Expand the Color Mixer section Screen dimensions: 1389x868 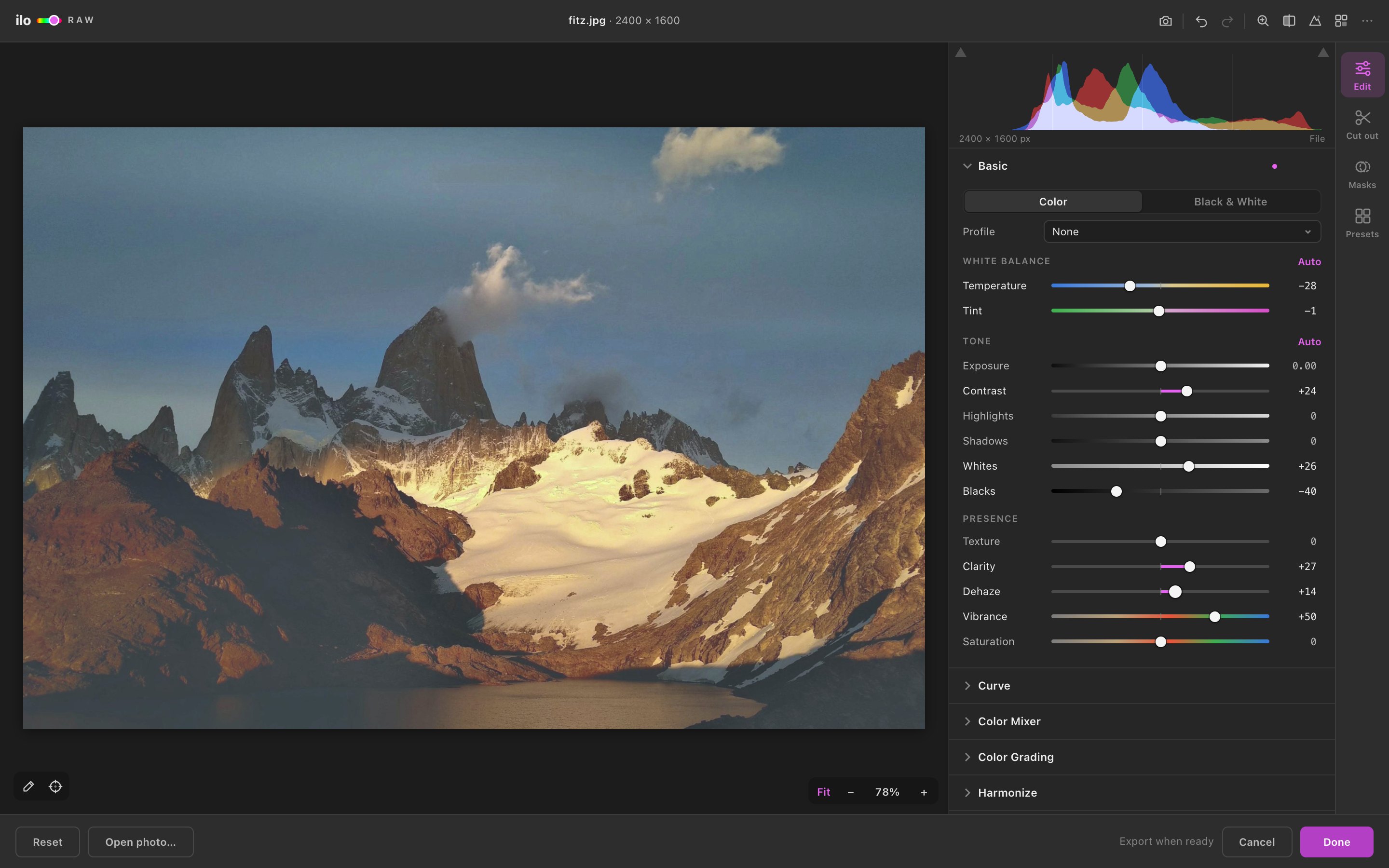(1142, 721)
